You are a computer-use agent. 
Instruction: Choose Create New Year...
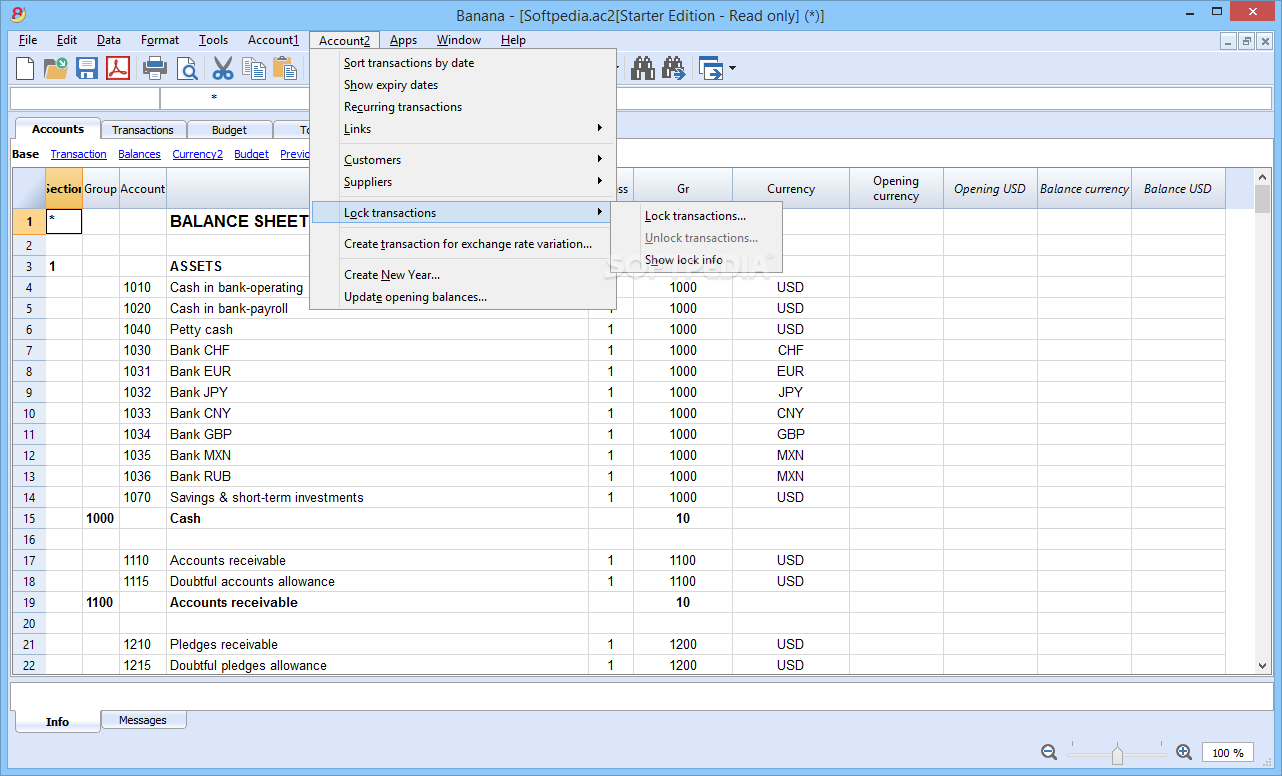coord(464,275)
